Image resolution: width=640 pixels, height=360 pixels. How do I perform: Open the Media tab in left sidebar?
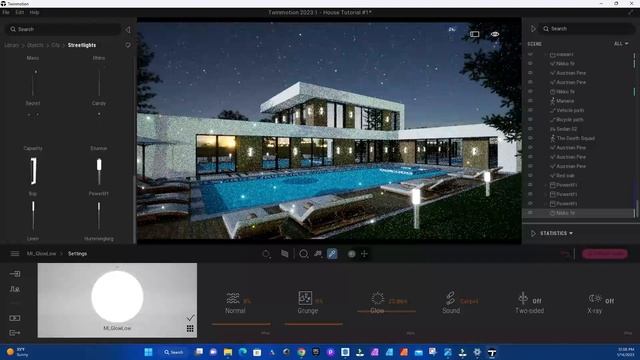[15, 318]
